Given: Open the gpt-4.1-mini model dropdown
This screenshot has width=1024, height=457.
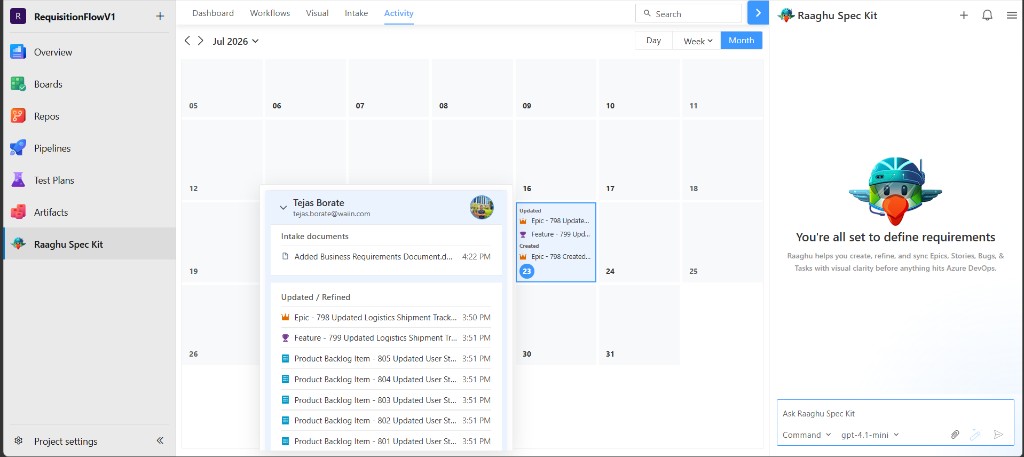Looking at the screenshot, I should click(870, 435).
